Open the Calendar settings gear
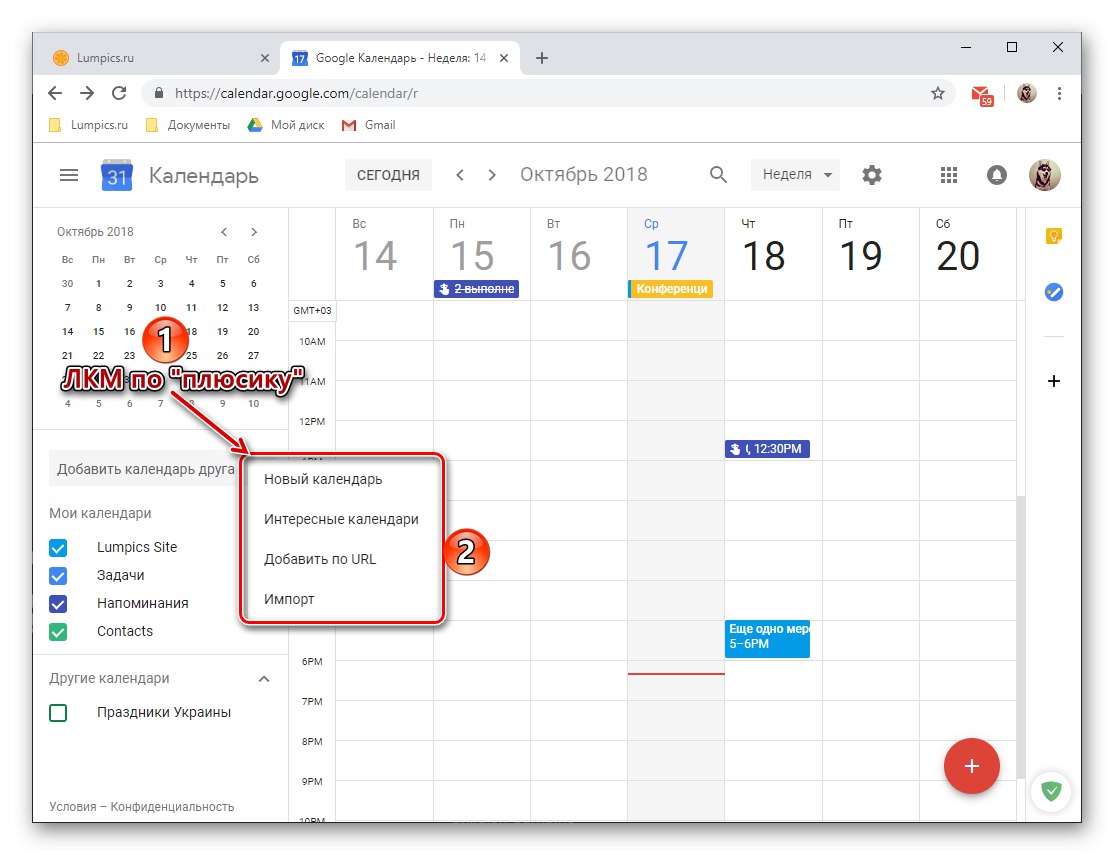This screenshot has height=855, width=1114. pos(871,174)
